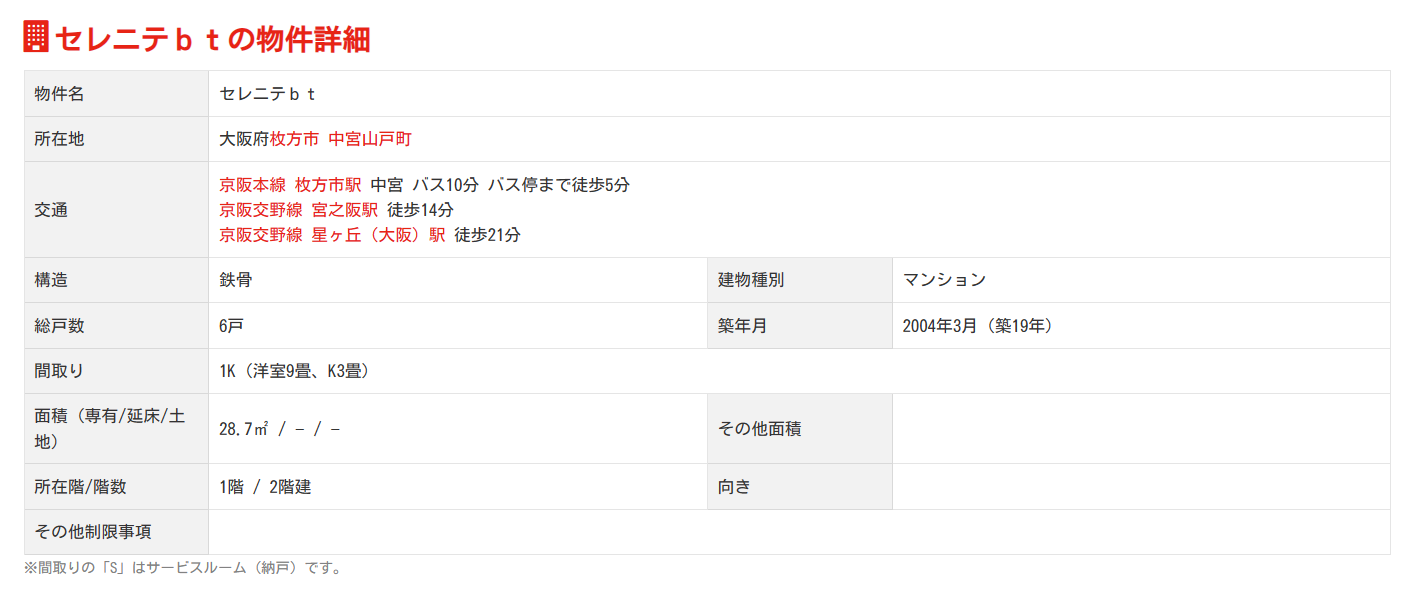
Task: Click the セレニテｂｔの物件詳細 heading text
Action: pos(213,38)
